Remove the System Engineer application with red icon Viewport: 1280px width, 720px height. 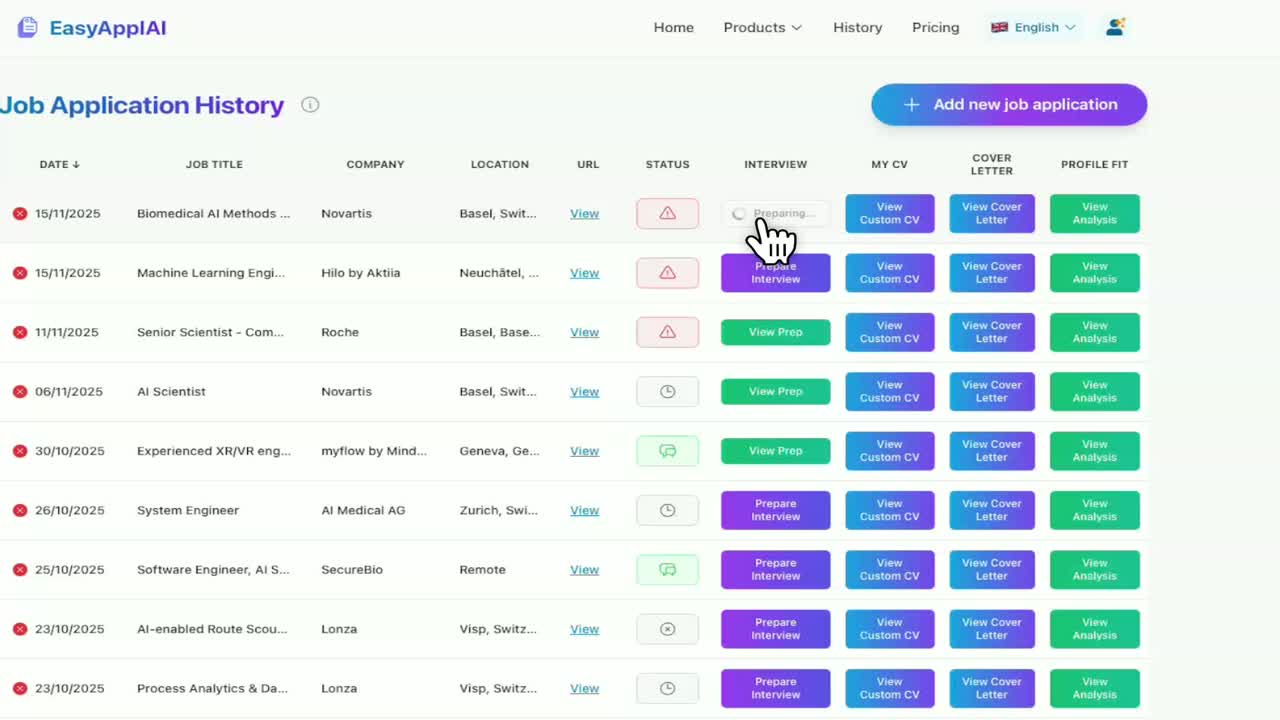tap(20, 510)
